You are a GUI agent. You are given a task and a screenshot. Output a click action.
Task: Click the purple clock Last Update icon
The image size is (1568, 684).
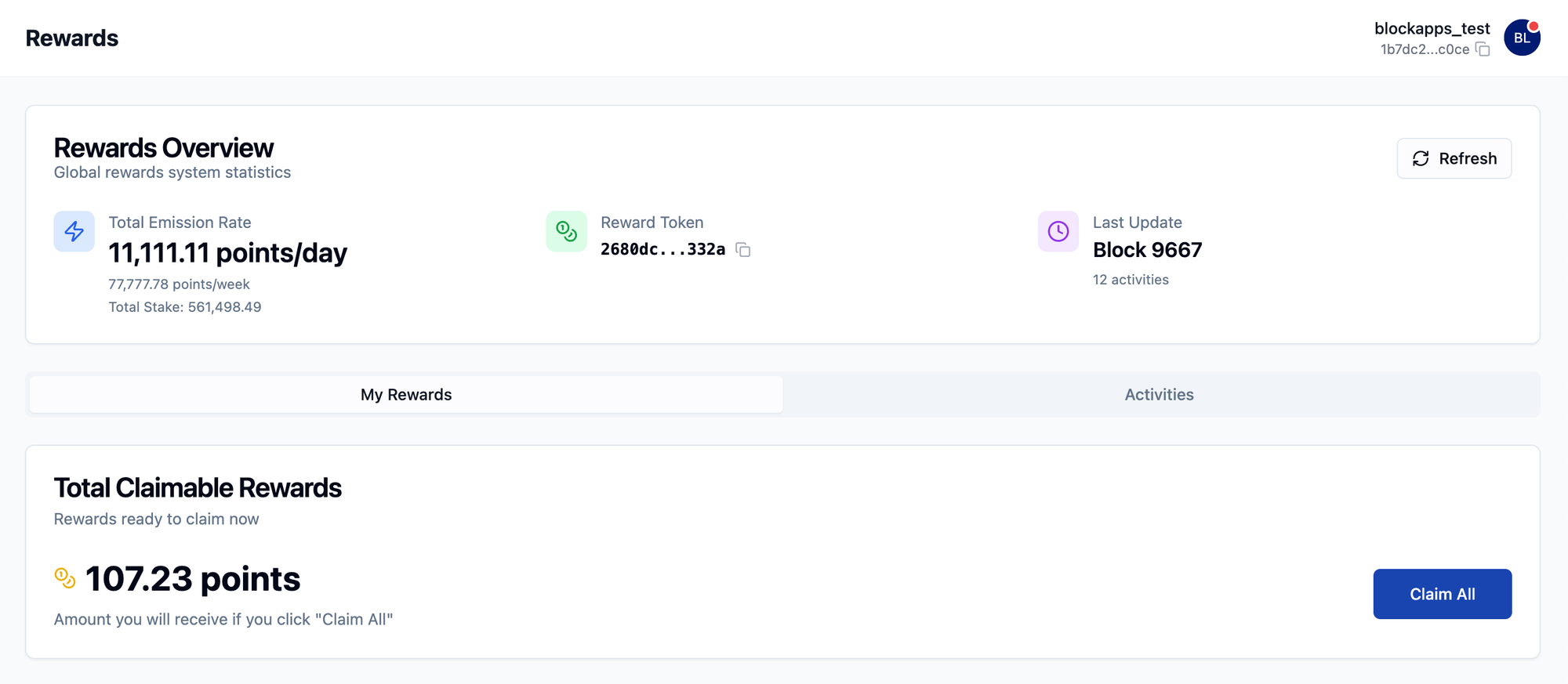[1058, 231]
